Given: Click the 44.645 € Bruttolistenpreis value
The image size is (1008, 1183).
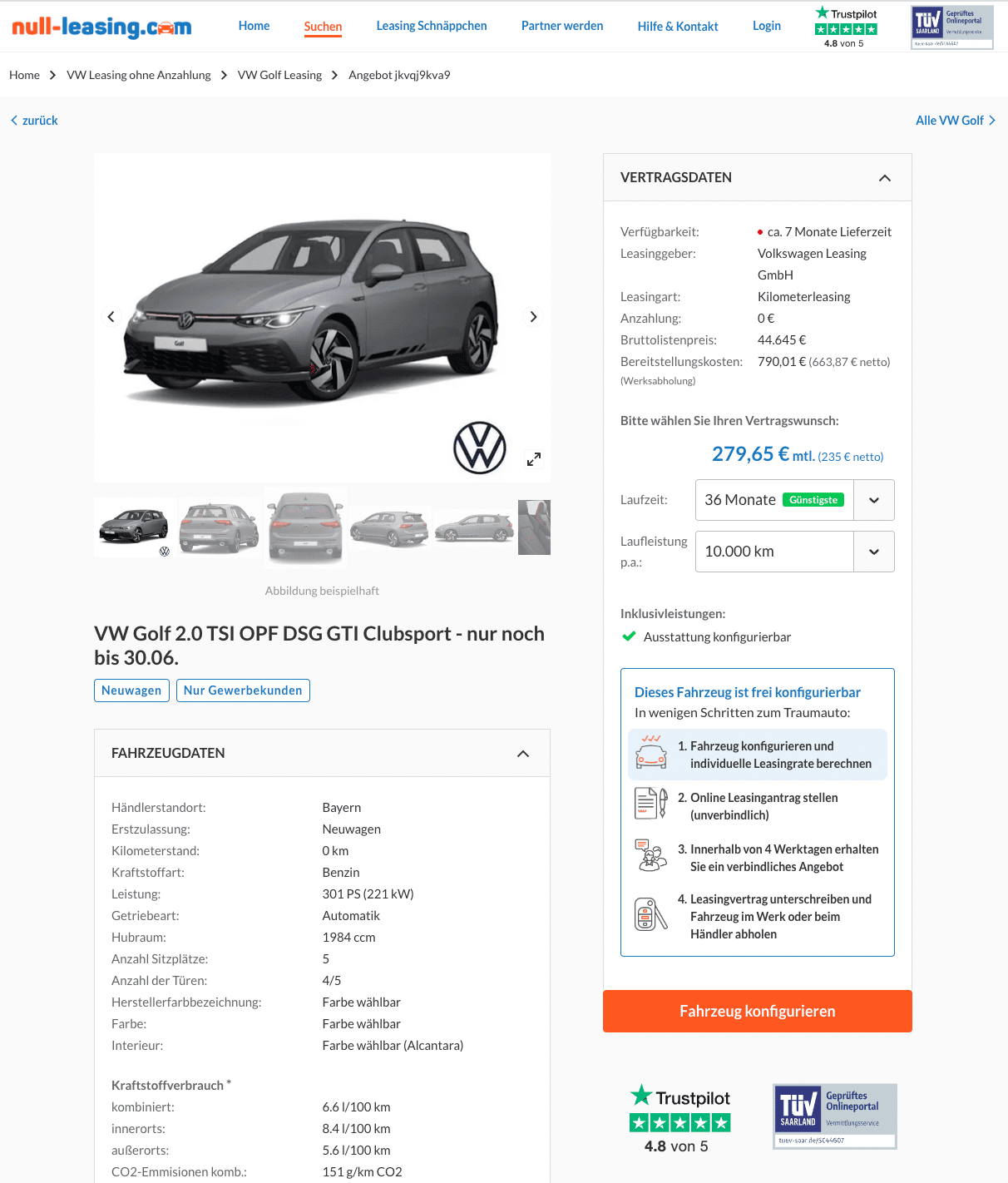Looking at the screenshot, I should click(x=782, y=340).
